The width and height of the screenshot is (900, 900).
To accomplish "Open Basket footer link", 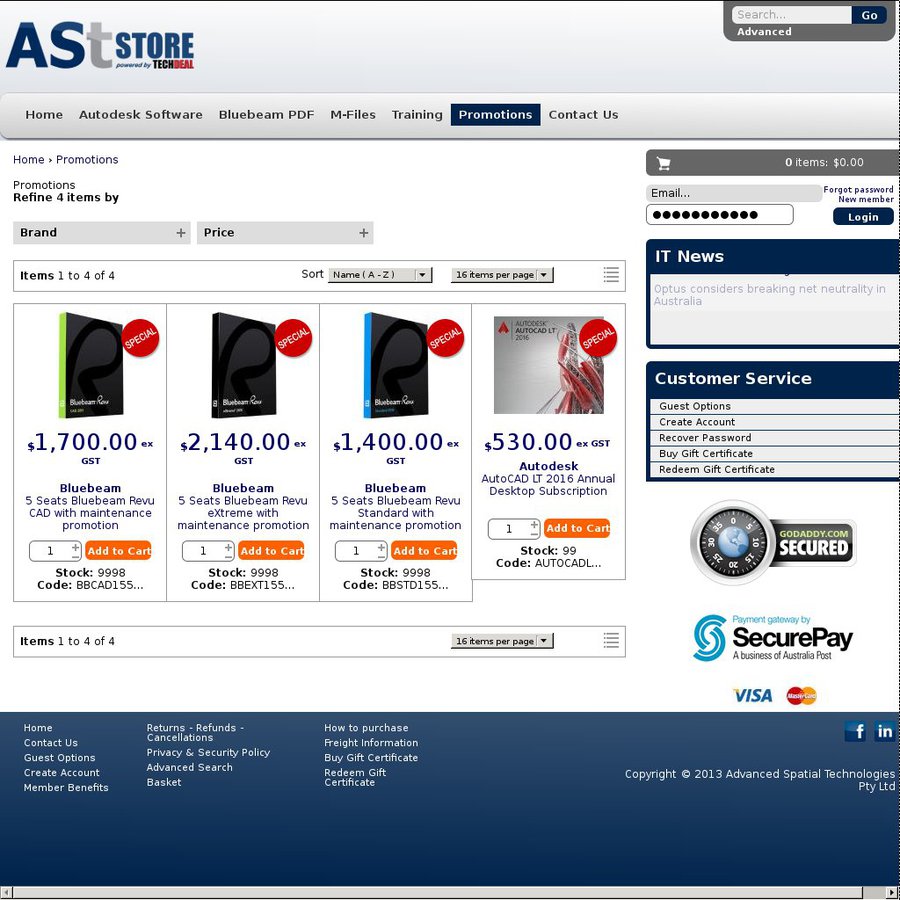I will click(x=164, y=782).
